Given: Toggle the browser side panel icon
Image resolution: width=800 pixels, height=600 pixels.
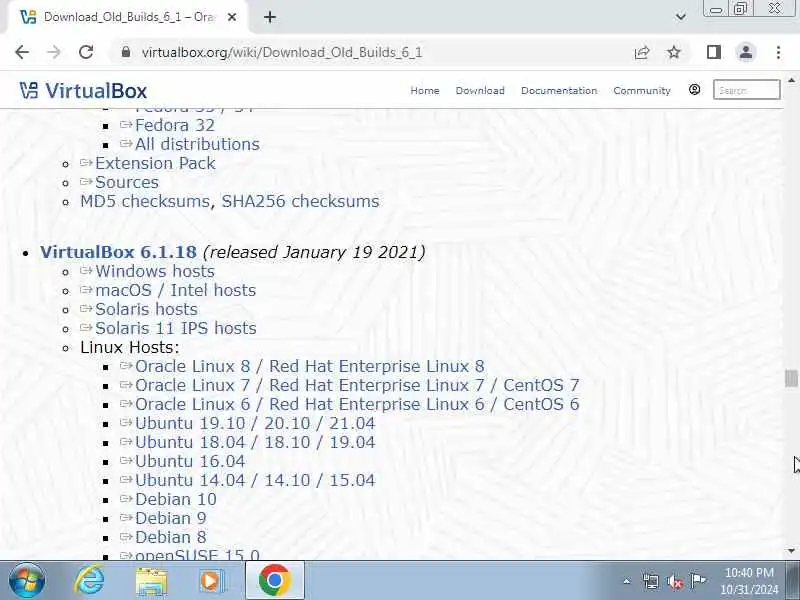Looking at the screenshot, I should point(714,52).
